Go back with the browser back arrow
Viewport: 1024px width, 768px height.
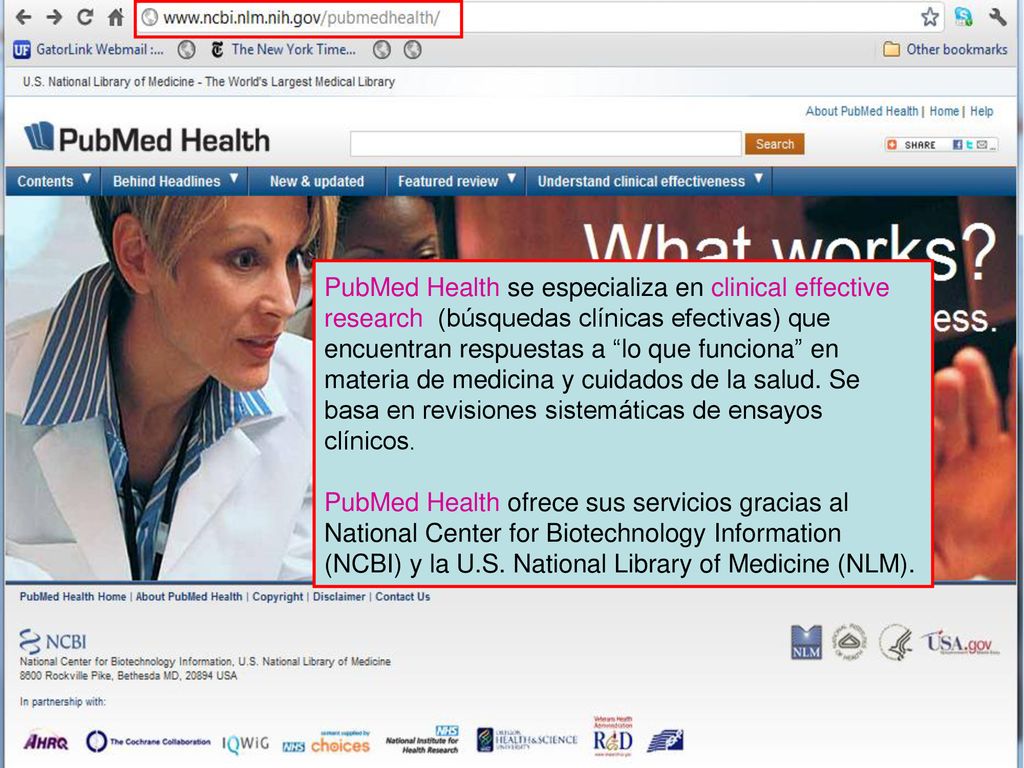[x=24, y=17]
